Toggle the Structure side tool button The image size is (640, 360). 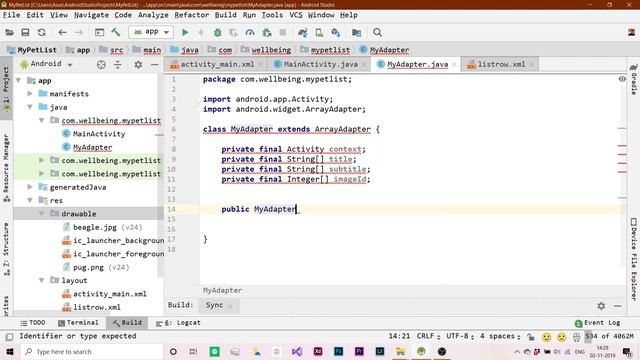[6, 249]
